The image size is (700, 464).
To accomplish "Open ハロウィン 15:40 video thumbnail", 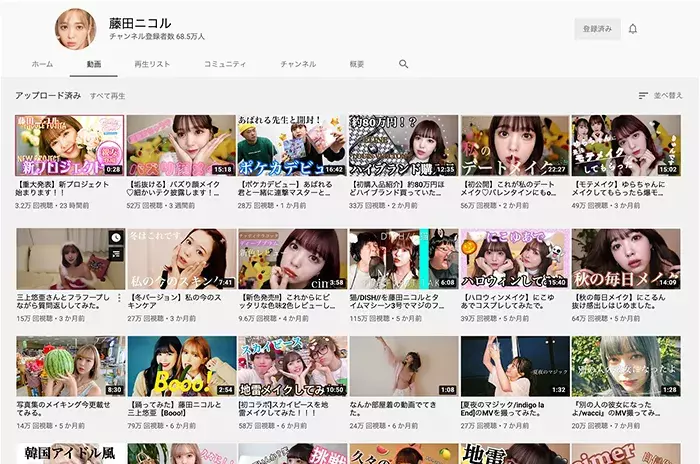I will pyautogui.click(x=515, y=259).
